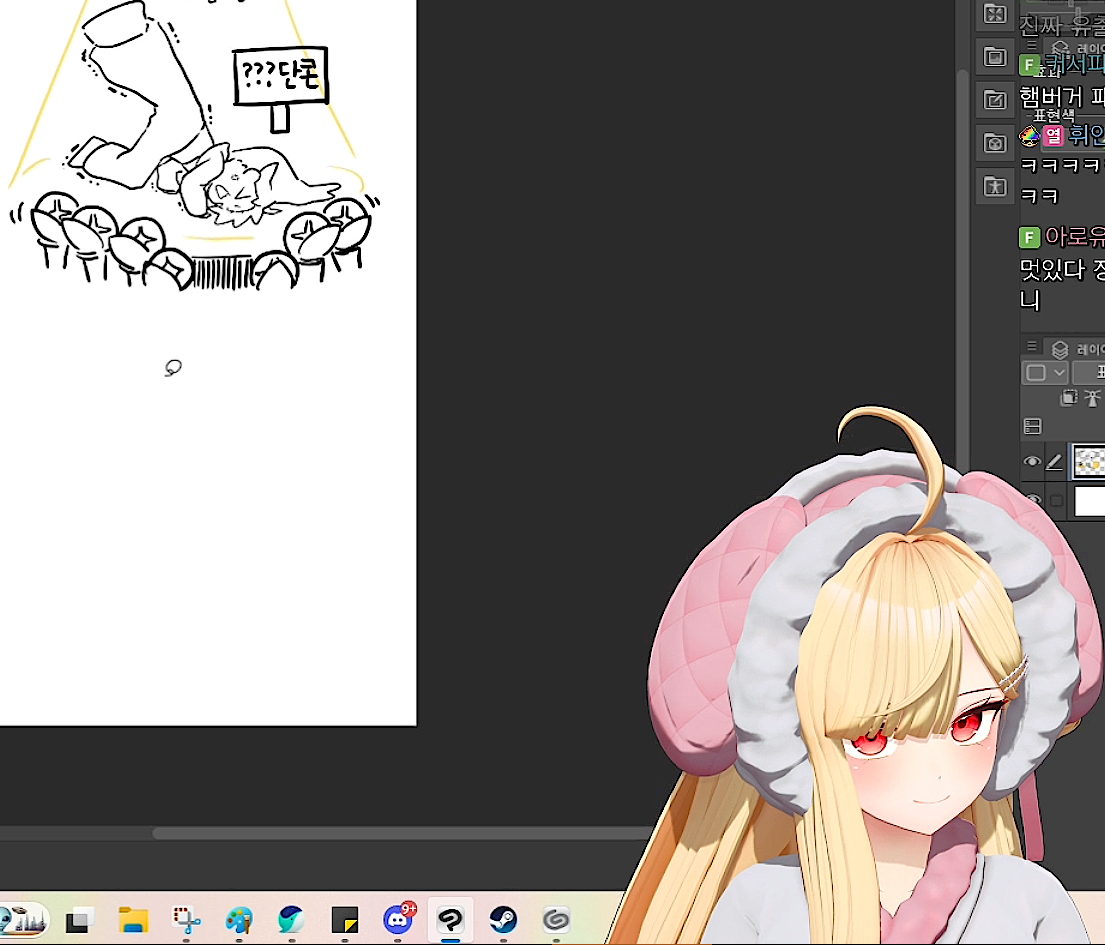Viewport: 1105px width, 945px height.
Task: Open the 3D cube material palette icon
Action: click(994, 143)
